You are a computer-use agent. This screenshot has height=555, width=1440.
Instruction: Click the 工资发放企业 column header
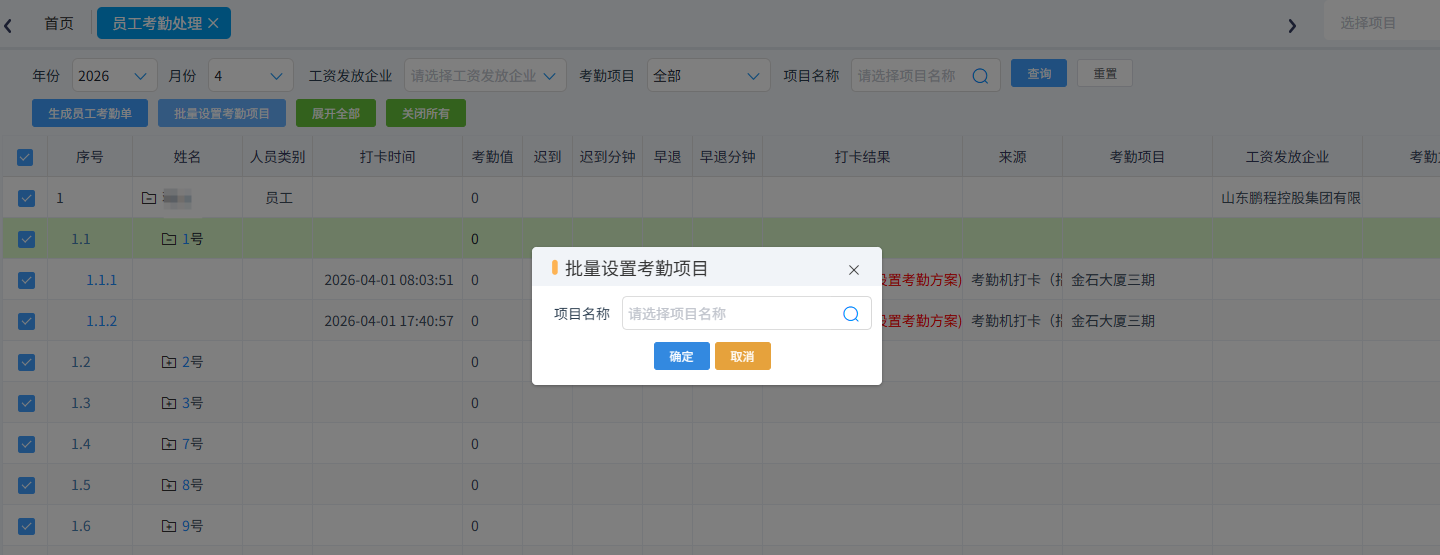point(1288,157)
